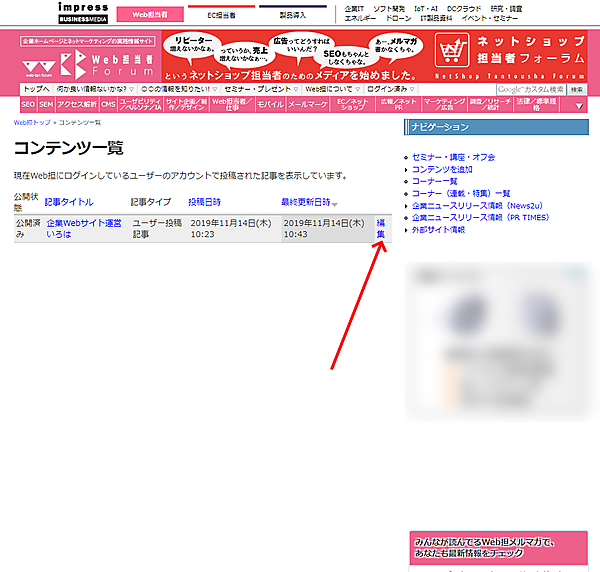
Task: Open the article 企業Webサイト運営いろは
Action: [84, 228]
